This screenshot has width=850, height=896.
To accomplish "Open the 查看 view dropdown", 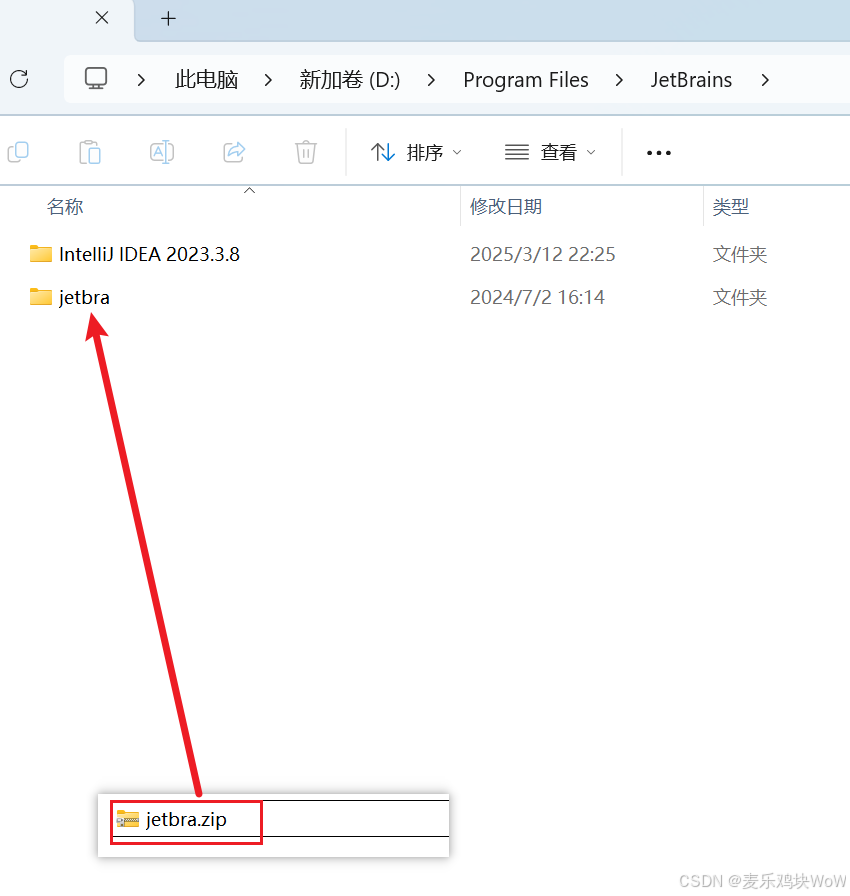I will click(551, 153).
